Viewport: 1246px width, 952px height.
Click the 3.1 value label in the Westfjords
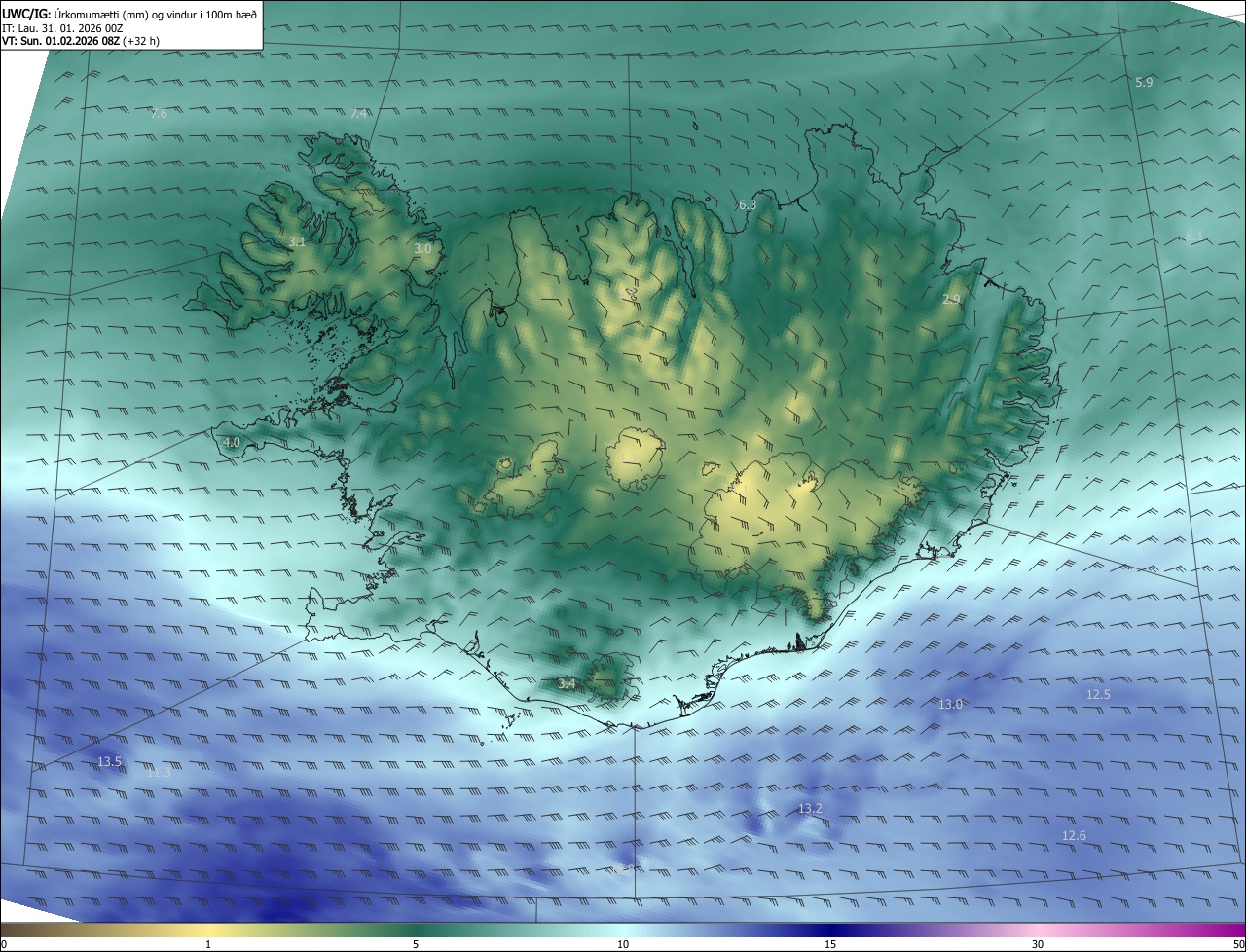click(x=297, y=242)
